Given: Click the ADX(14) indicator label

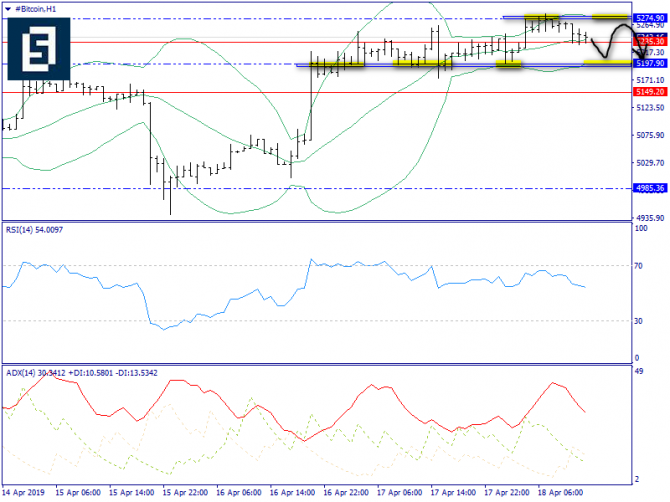Looking at the screenshot, I should (82, 373).
